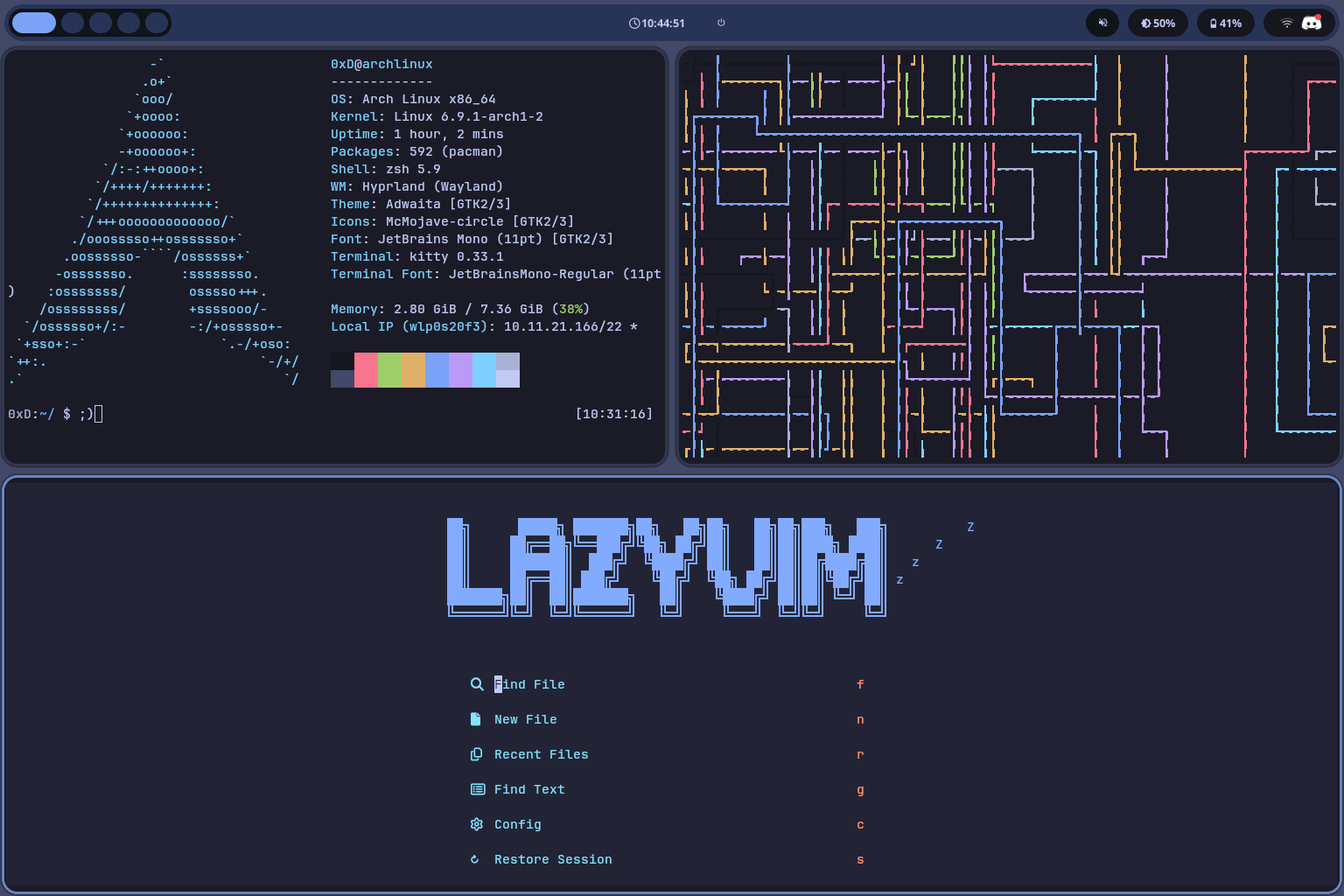Click the orange color block in the terminal palette

tap(413, 370)
